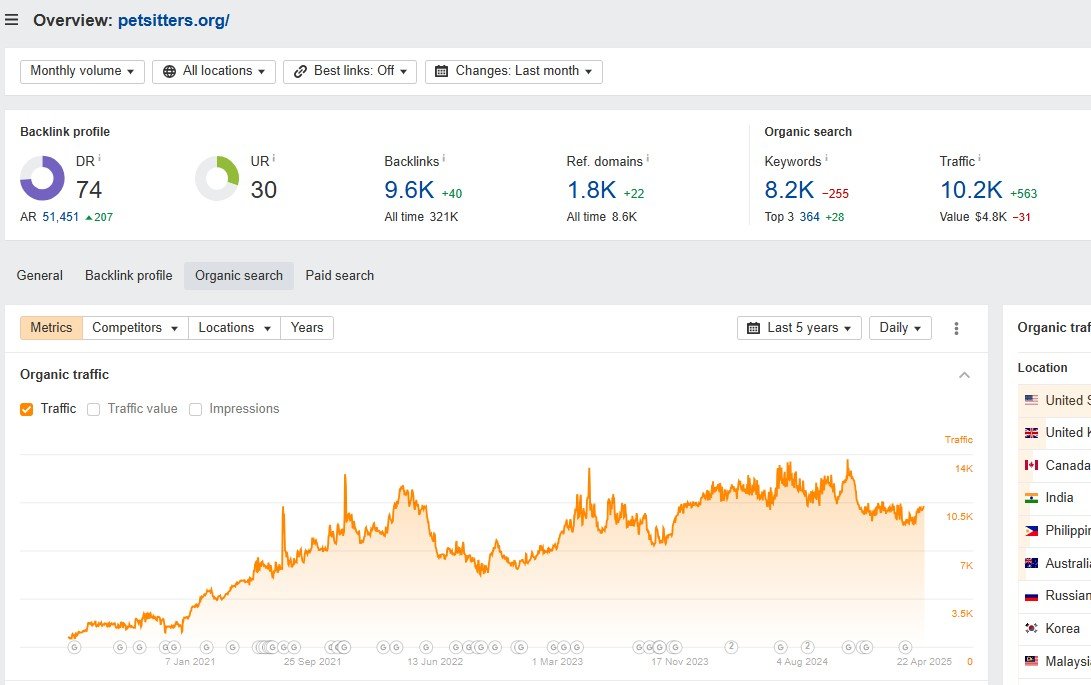Click the globe icon in All locations
The height and width of the screenshot is (685, 1091).
[x=169, y=72]
